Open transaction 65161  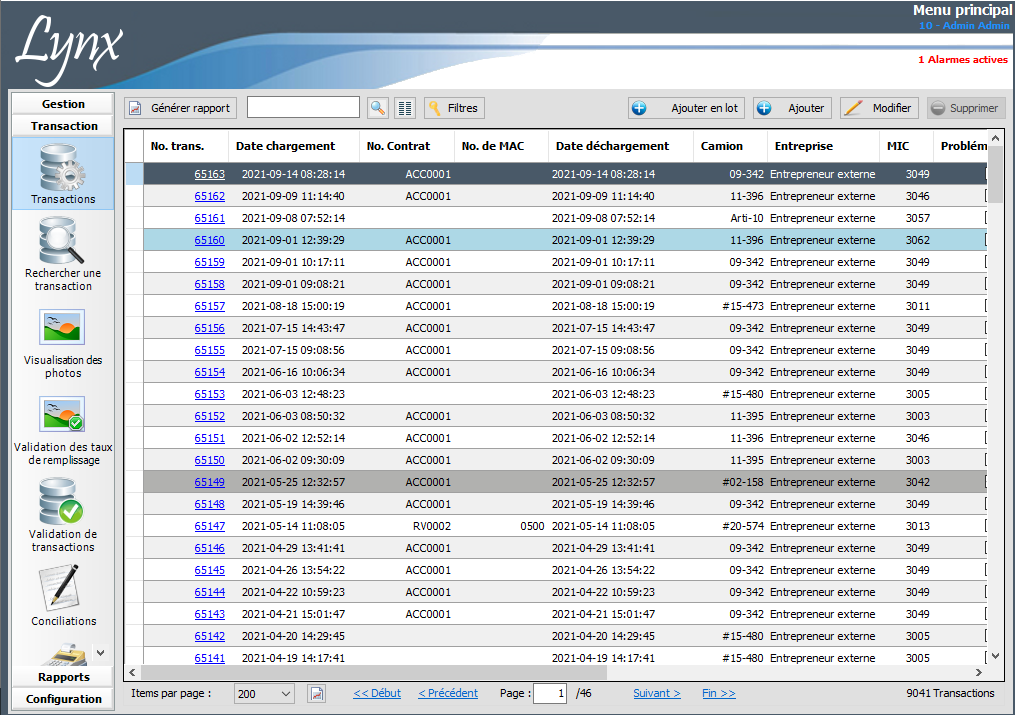click(x=210, y=218)
